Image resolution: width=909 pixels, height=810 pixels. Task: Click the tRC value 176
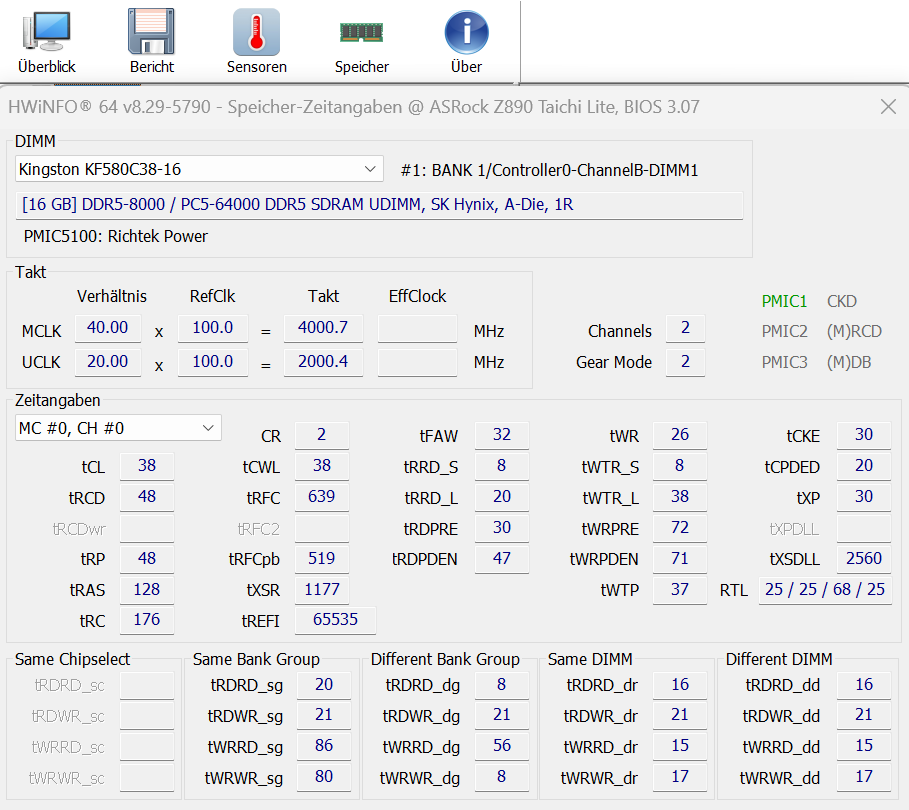coord(147,620)
